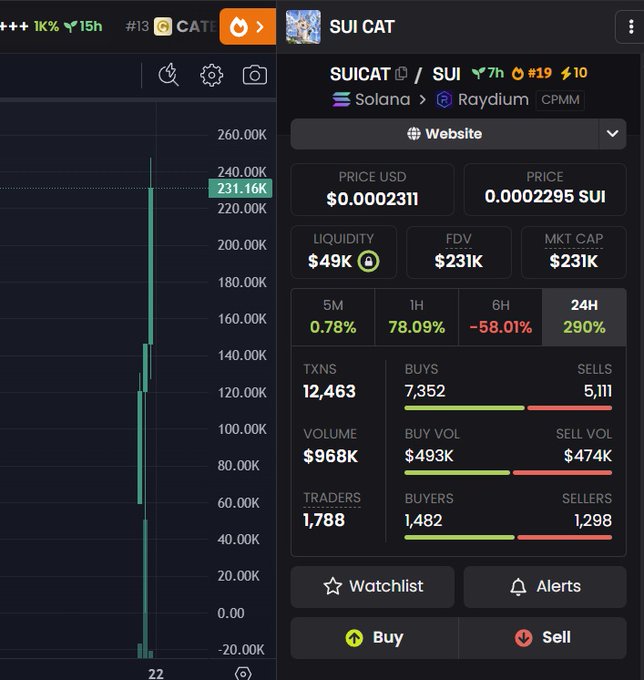The image size is (644, 680).
Task: Select the 24H timeframe tab
Action: tap(584, 317)
